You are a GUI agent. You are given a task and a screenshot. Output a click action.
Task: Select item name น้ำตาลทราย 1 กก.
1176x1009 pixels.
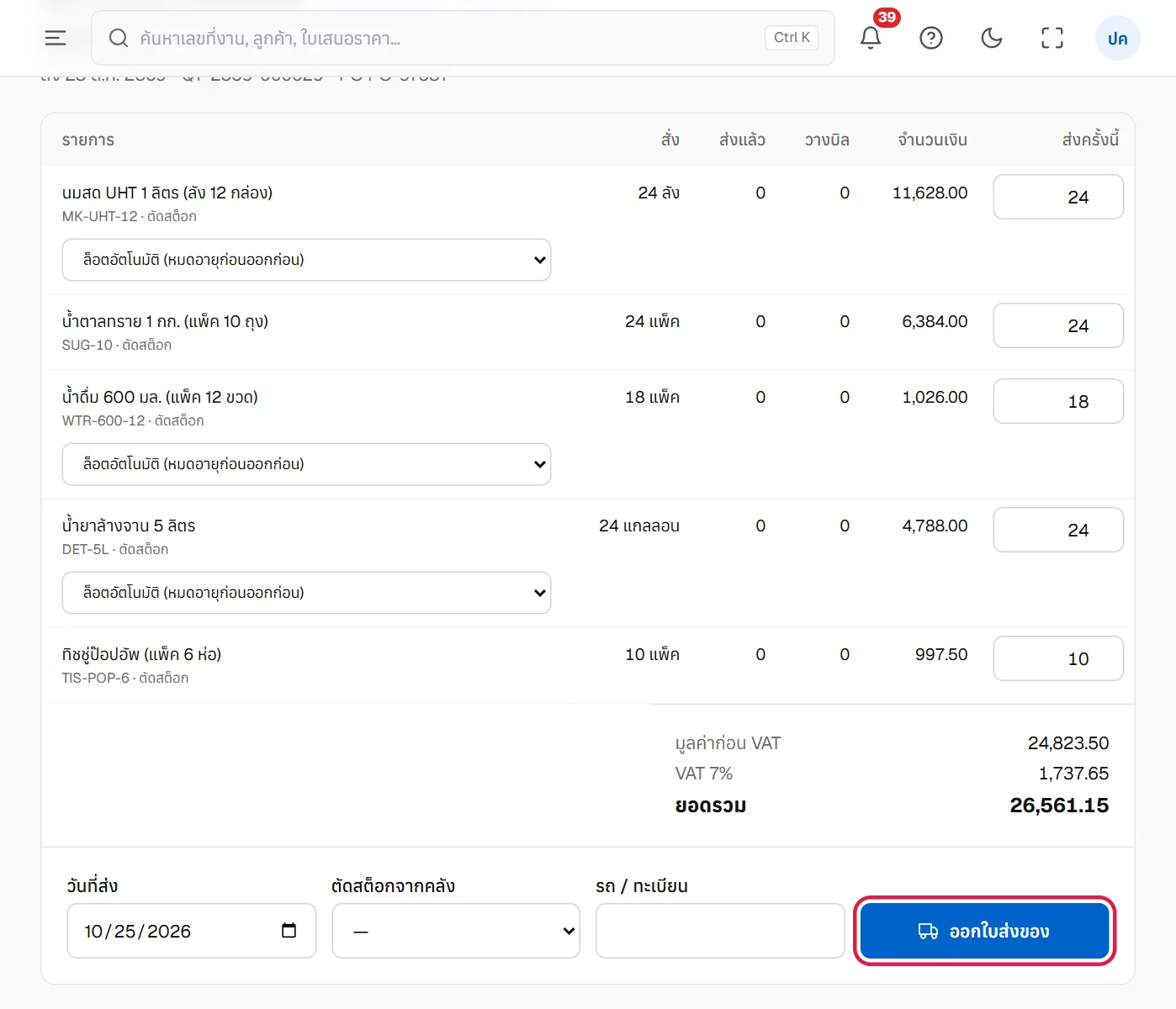pyautogui.click(x=165, y=321)
